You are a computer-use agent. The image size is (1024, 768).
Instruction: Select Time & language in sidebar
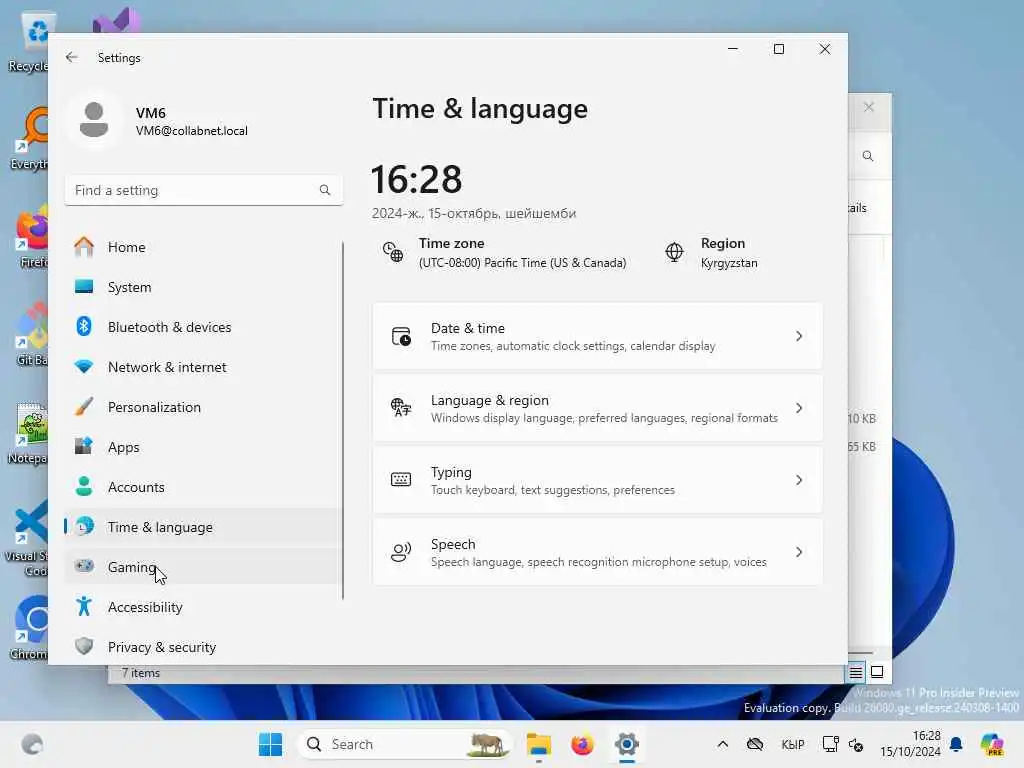(x=203, y=526)
